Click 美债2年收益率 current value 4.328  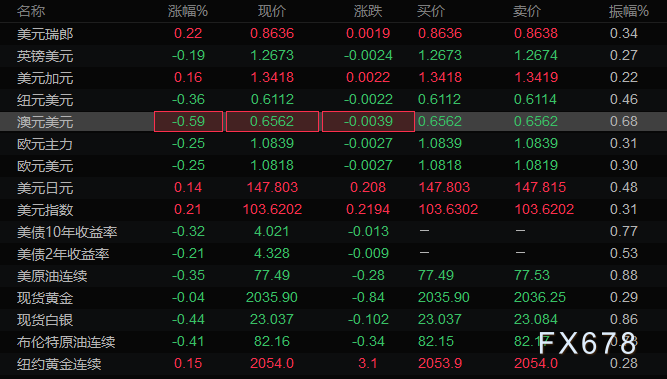272,254
